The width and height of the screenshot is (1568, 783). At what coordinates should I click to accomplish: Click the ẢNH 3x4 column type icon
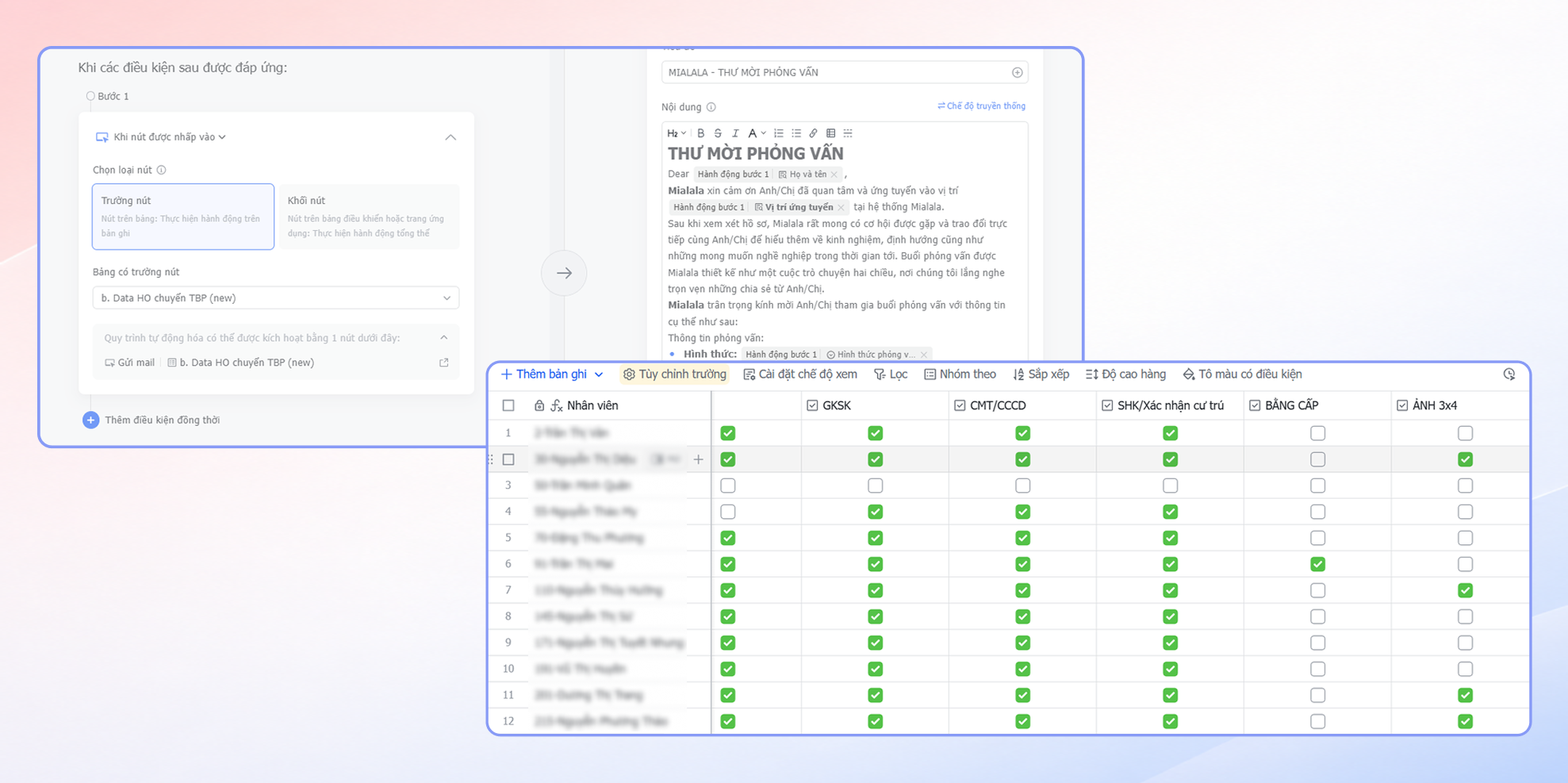click(1402, 405)
